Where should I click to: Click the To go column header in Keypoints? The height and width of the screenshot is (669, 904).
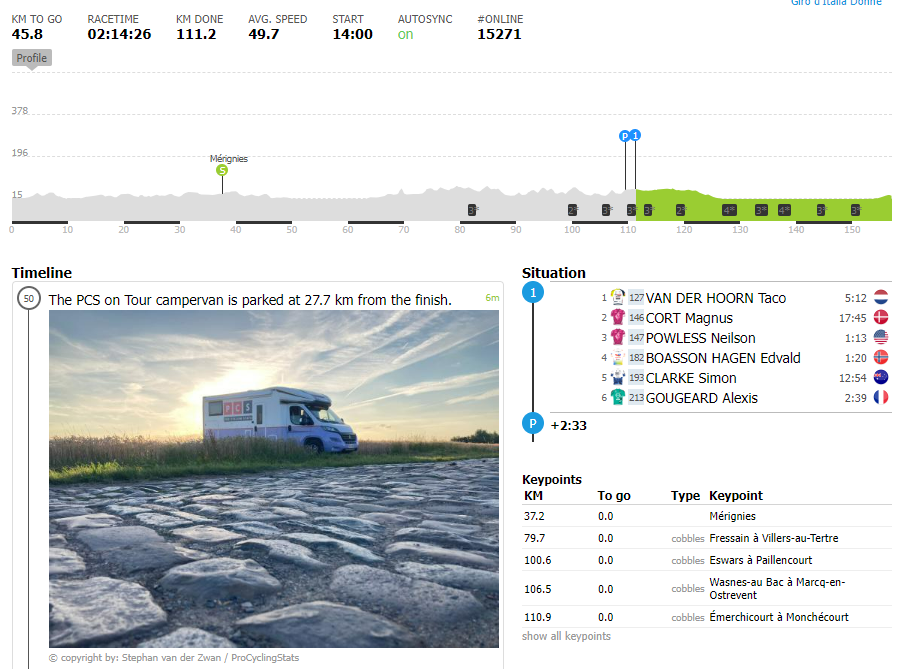coord(614,496)
